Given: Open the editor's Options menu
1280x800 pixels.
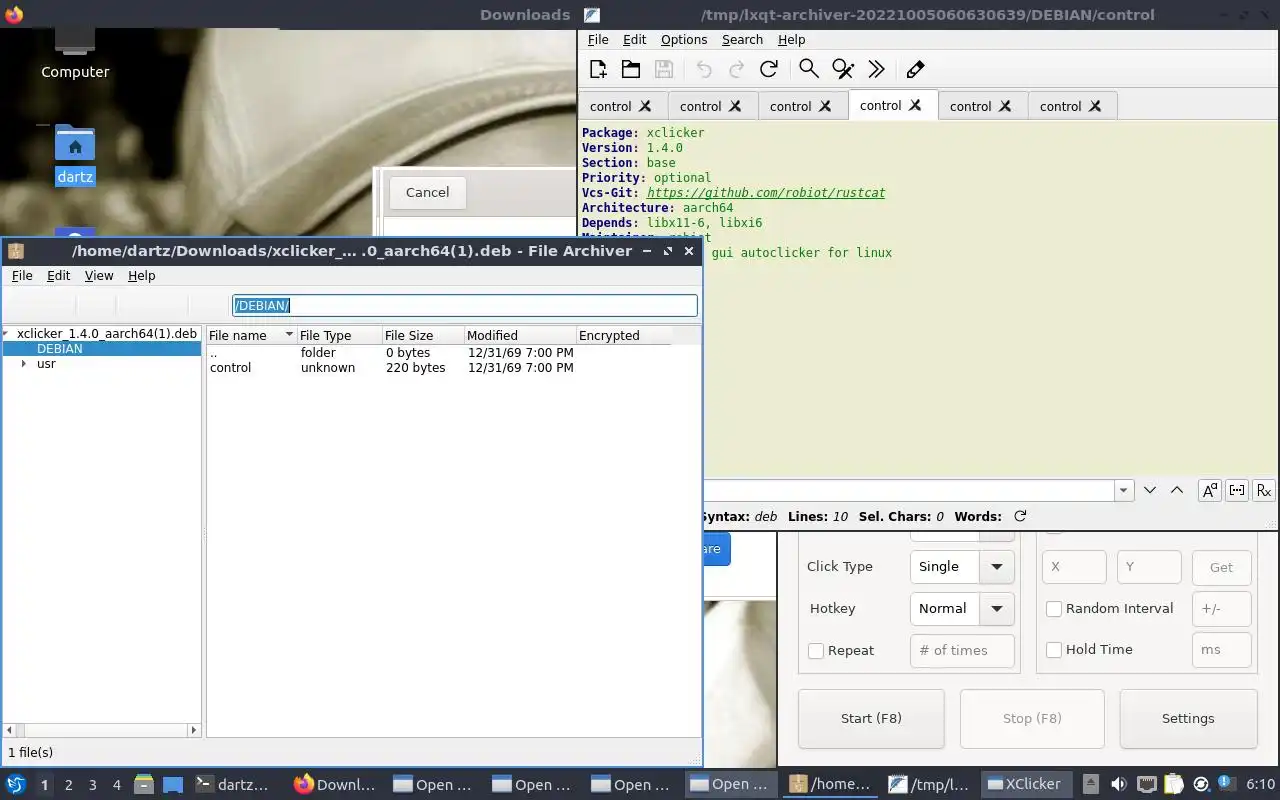Looking at the screenshot, I should pos(684,39).
